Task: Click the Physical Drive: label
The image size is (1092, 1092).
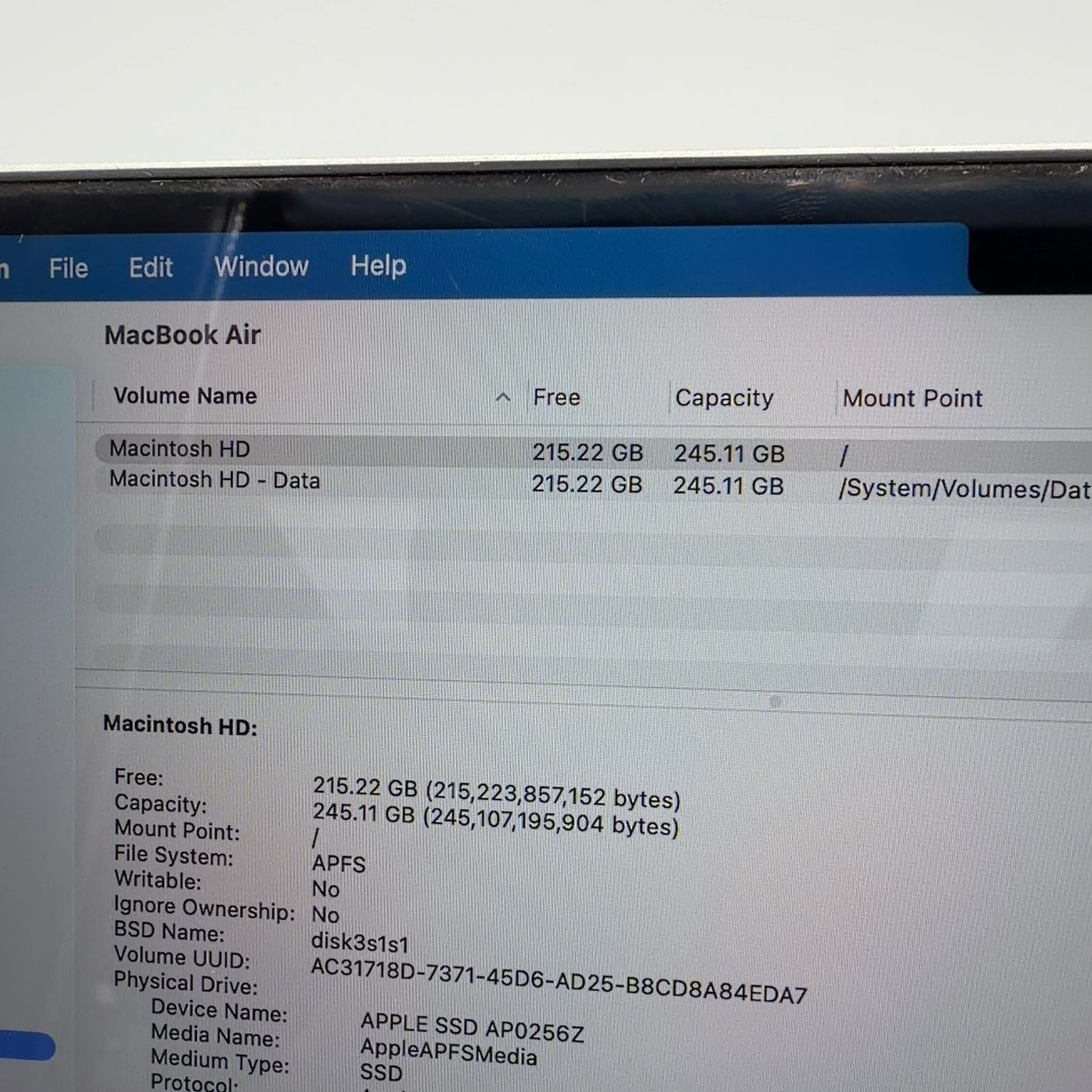Action: (185, 982)
